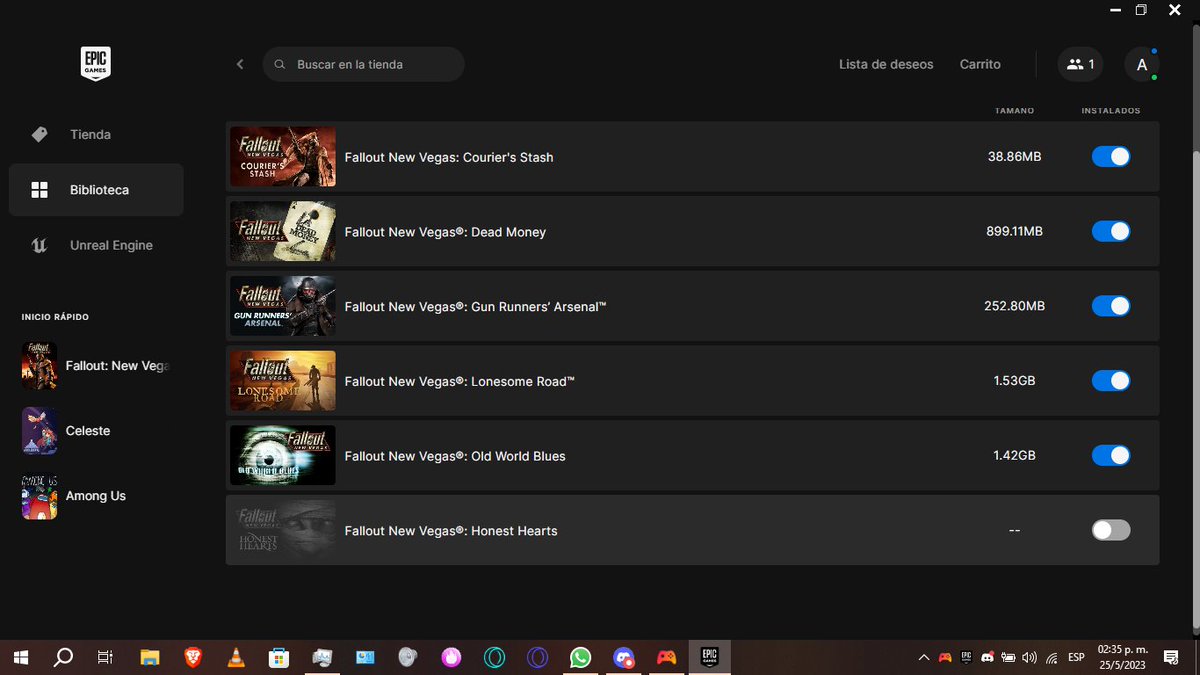Screen dimensions: 1200x675
Task: Toggle Gun Runners' Arsenal installation switch
Action: coord(1111,306)
